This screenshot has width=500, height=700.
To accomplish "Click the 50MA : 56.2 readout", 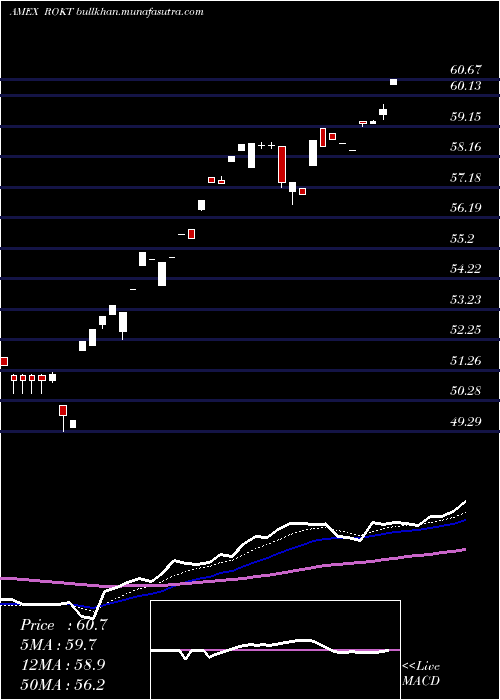I will pyautogui.click(x=63, y=684).
